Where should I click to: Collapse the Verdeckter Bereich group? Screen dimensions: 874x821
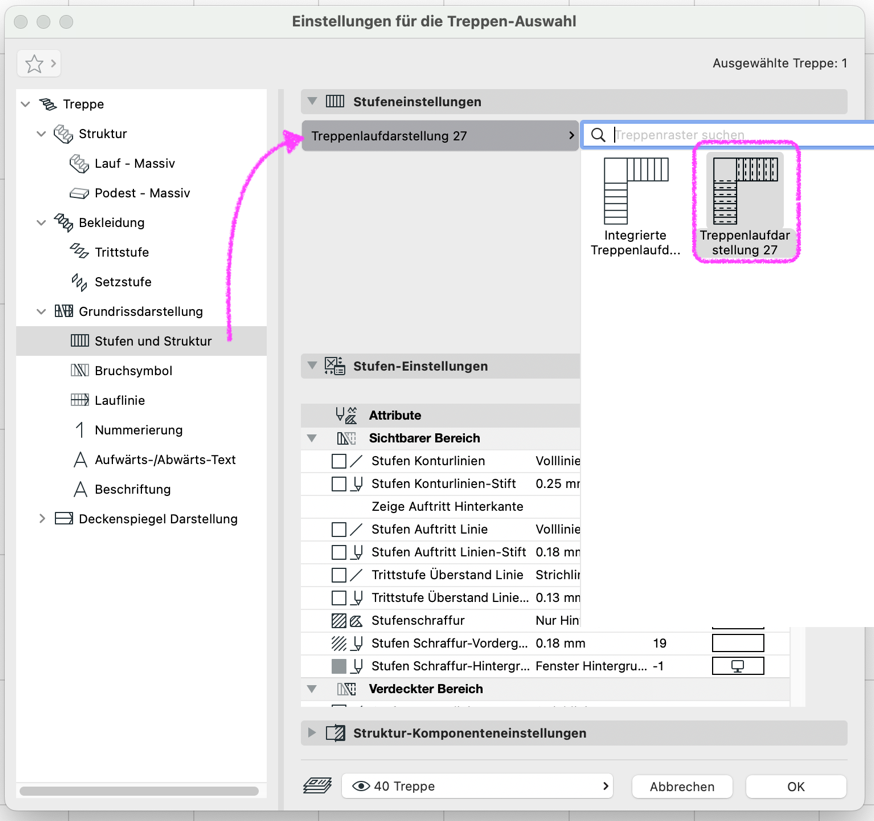pyautogui.click(x=312, y=689)
